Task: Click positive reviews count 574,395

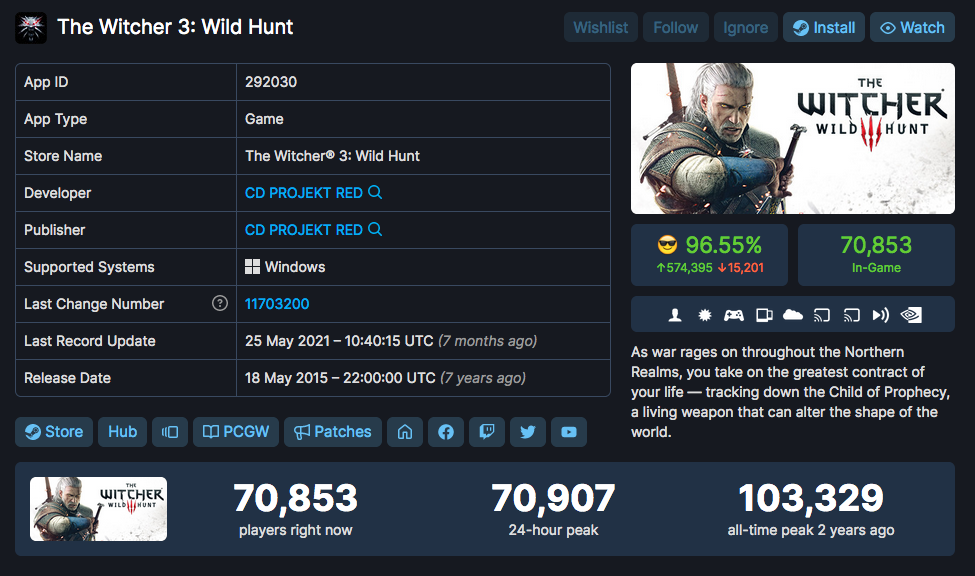Action: (x=685, y=268)
